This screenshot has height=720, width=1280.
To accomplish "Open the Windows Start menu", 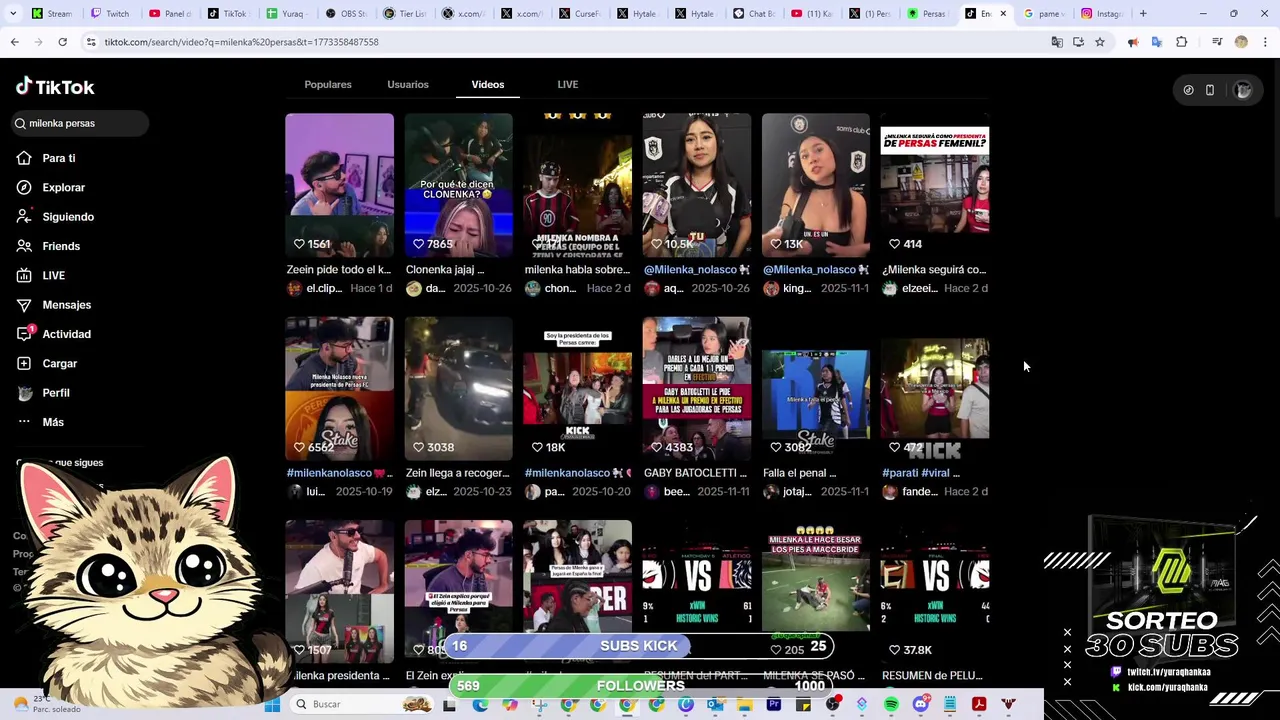I will pyautogui.click(x=272, y=704).
